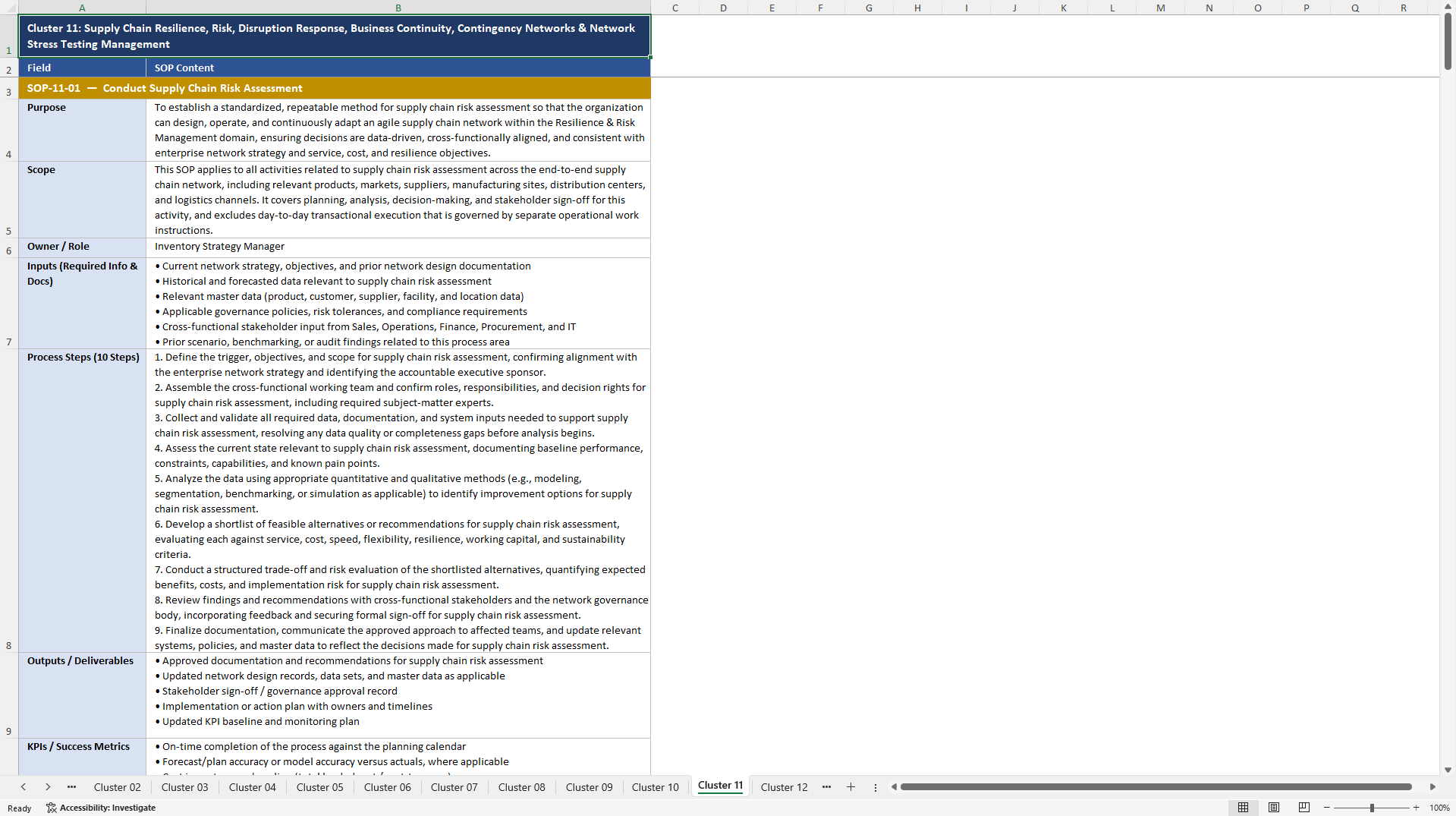Open the Cluster 04 sheet tab

point(252,787)
